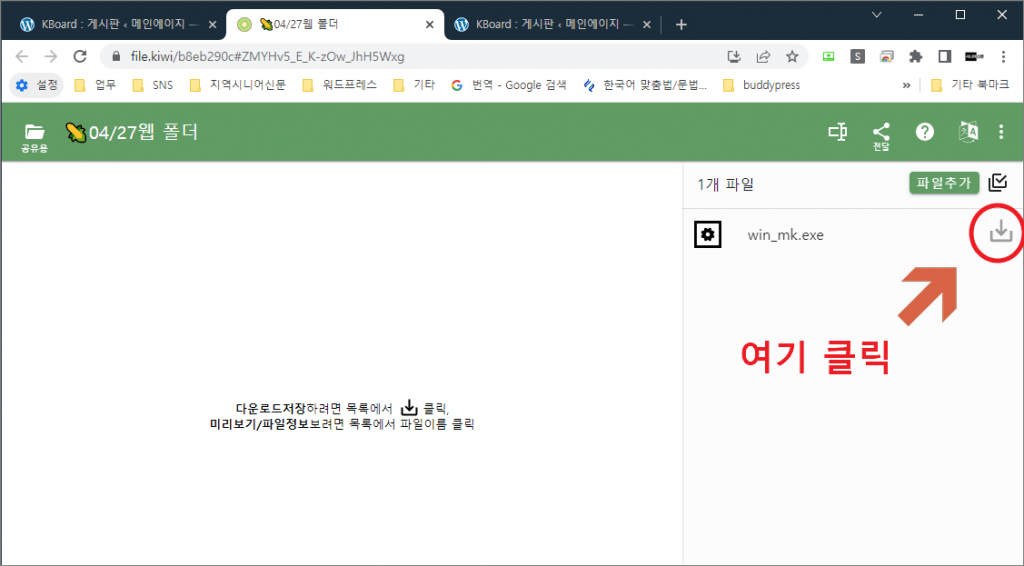Open the Extensions puzzle icon

(916, 57)
